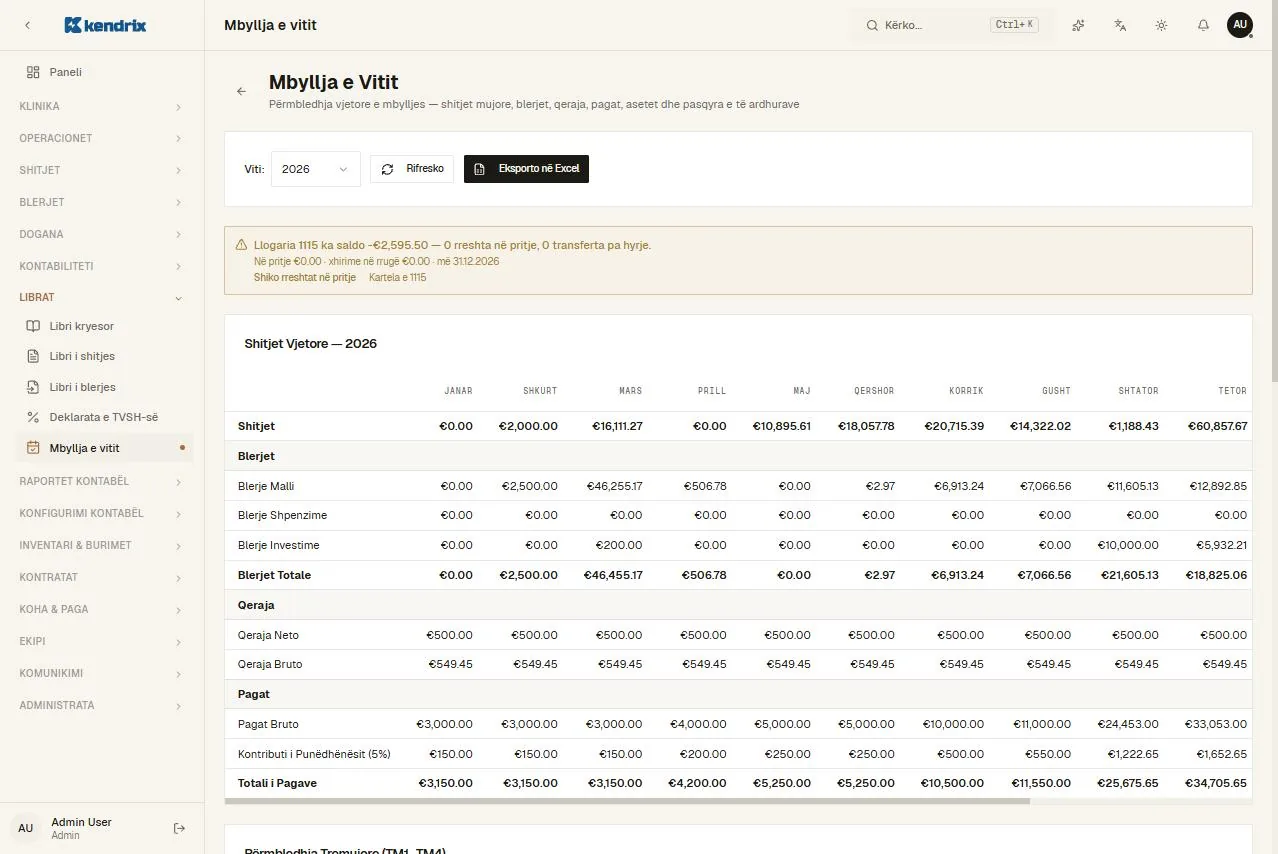Click the Mbyllja e vitit calendar icon
This screenshot has height=854, width=1278.
click(33, 448)
